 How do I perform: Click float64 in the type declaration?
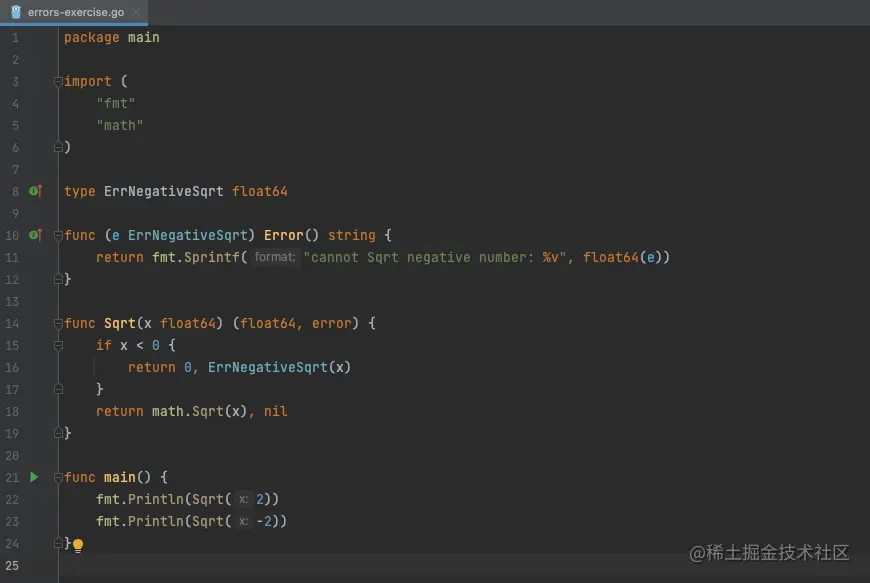[x=260, y=191]
